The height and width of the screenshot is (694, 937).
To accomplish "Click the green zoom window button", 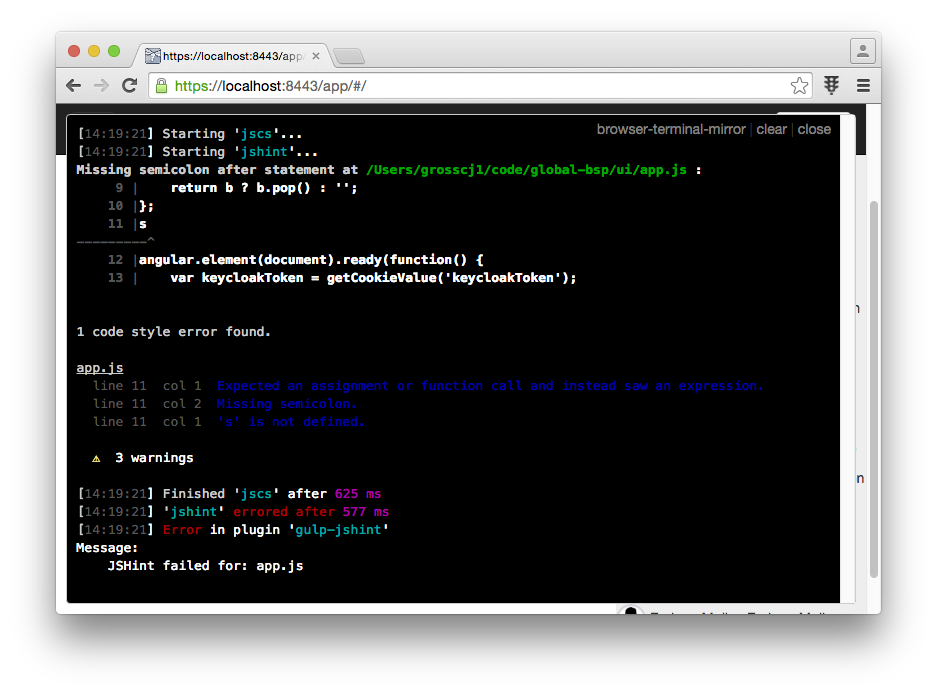I will [x=114, y=51].
